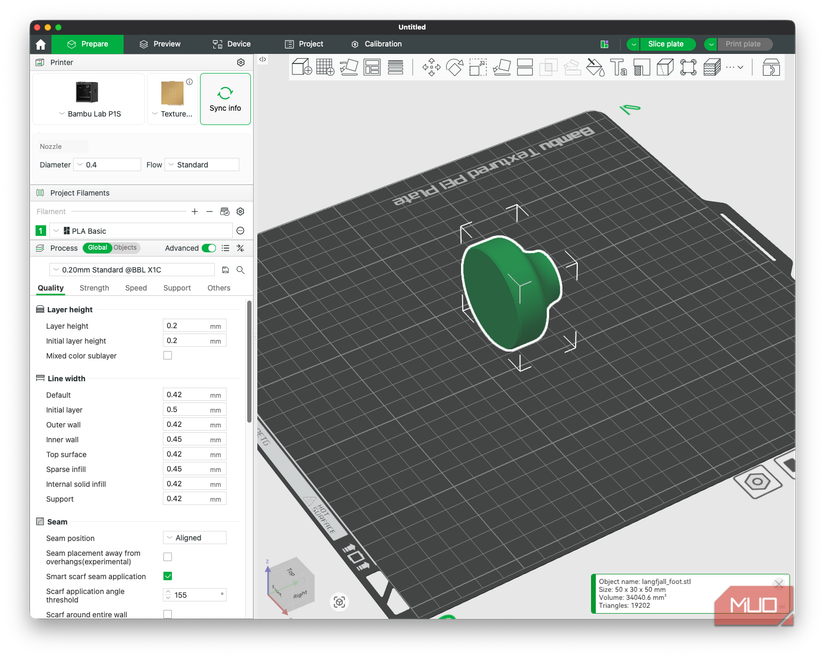Click the Add plate grid icon

pos(325,67)
